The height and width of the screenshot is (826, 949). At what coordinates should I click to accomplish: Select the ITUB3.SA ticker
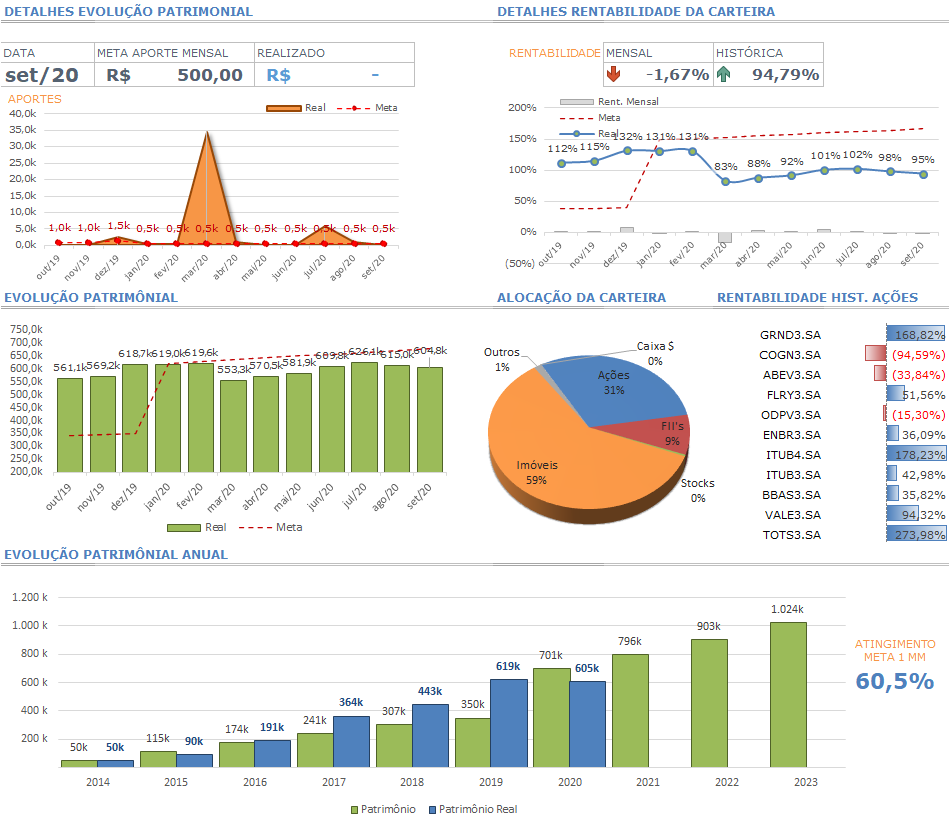click(x=793, y=475)
